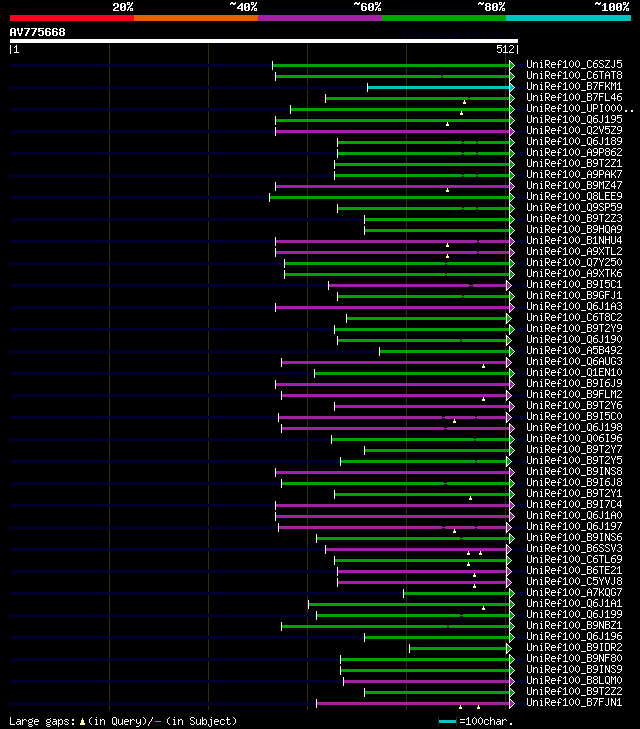Screen dimensions: 640x729
Task: Open the UniRef100_Q6J189 hit
Action: 574,141
